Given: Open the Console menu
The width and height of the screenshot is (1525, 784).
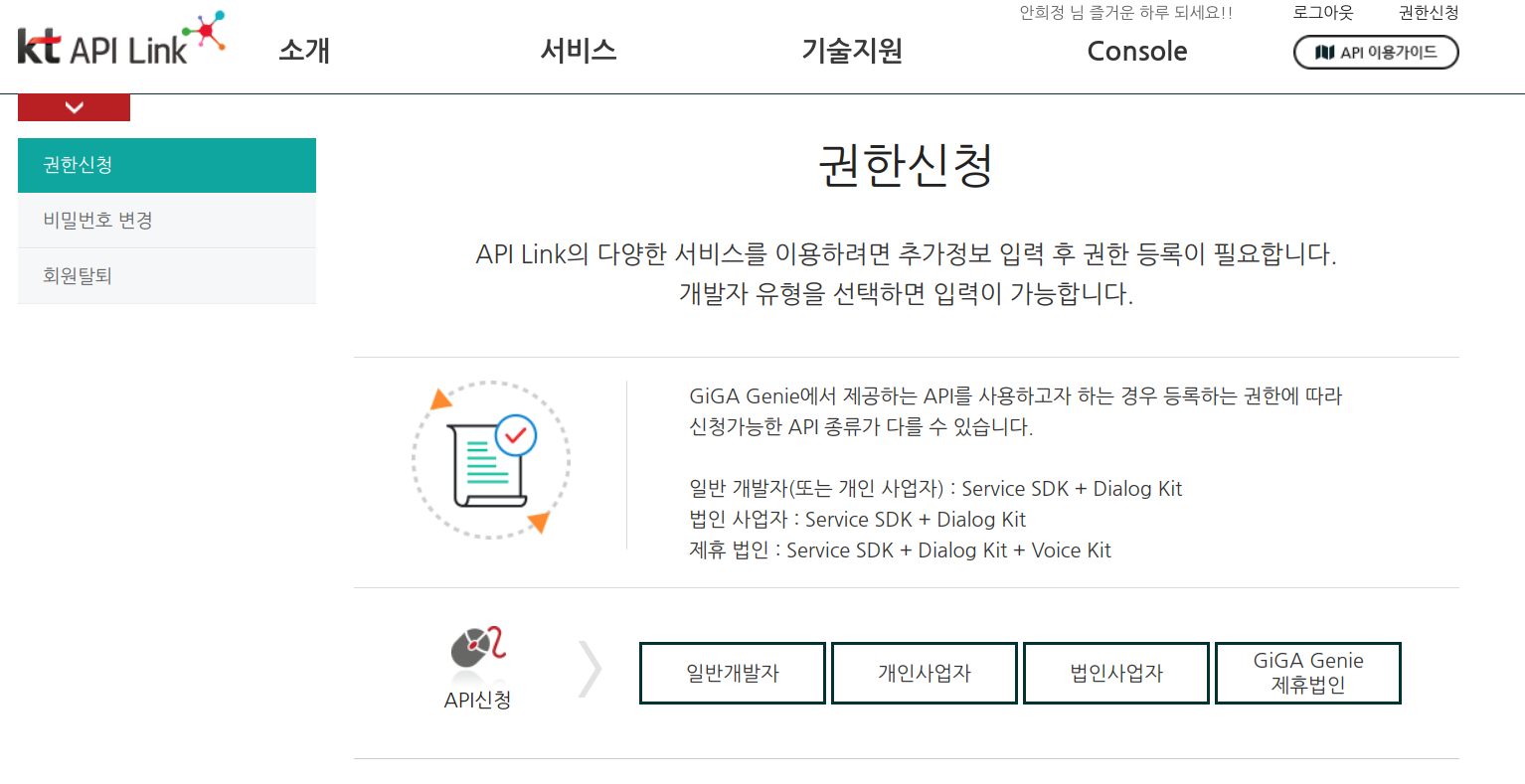Looking at the screenshot, I should (1137, 51).
